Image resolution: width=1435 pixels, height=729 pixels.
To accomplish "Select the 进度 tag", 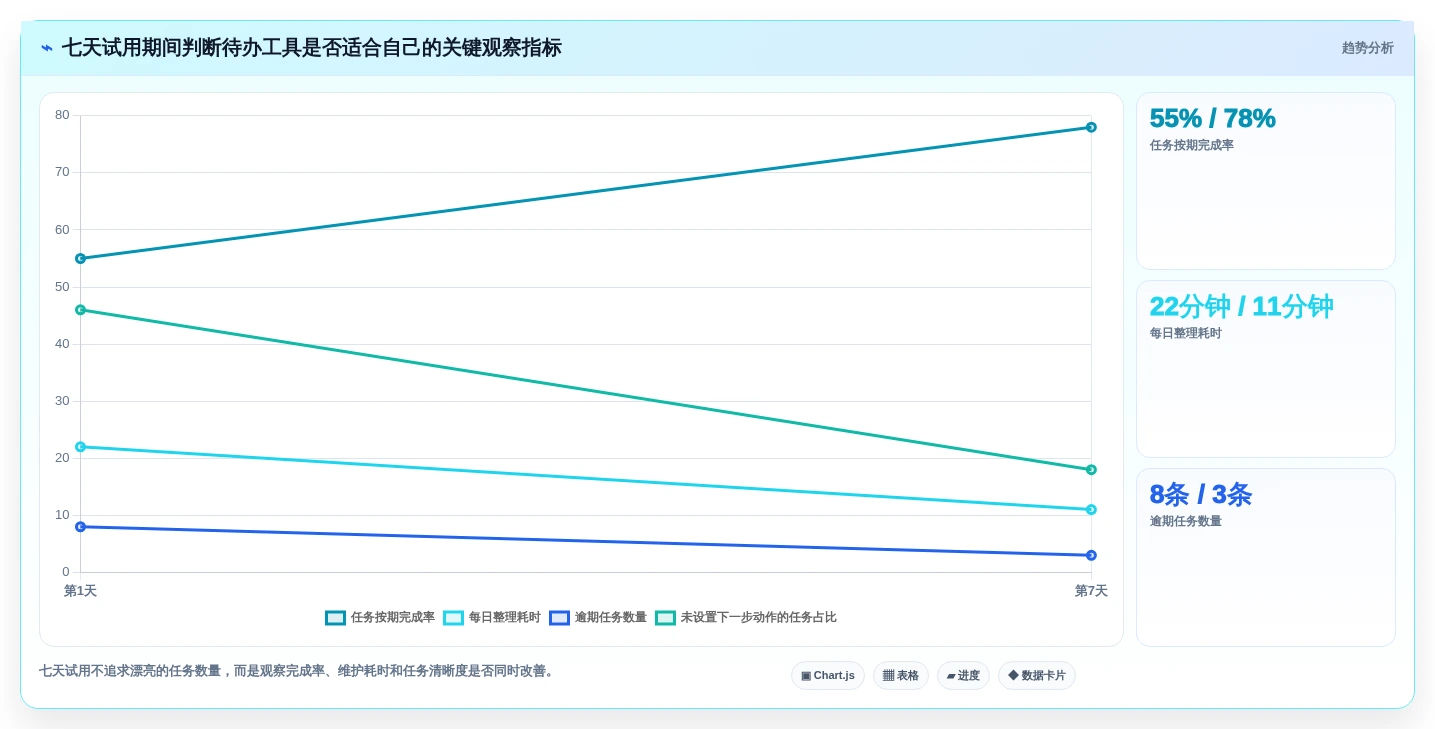I will 963,676.
